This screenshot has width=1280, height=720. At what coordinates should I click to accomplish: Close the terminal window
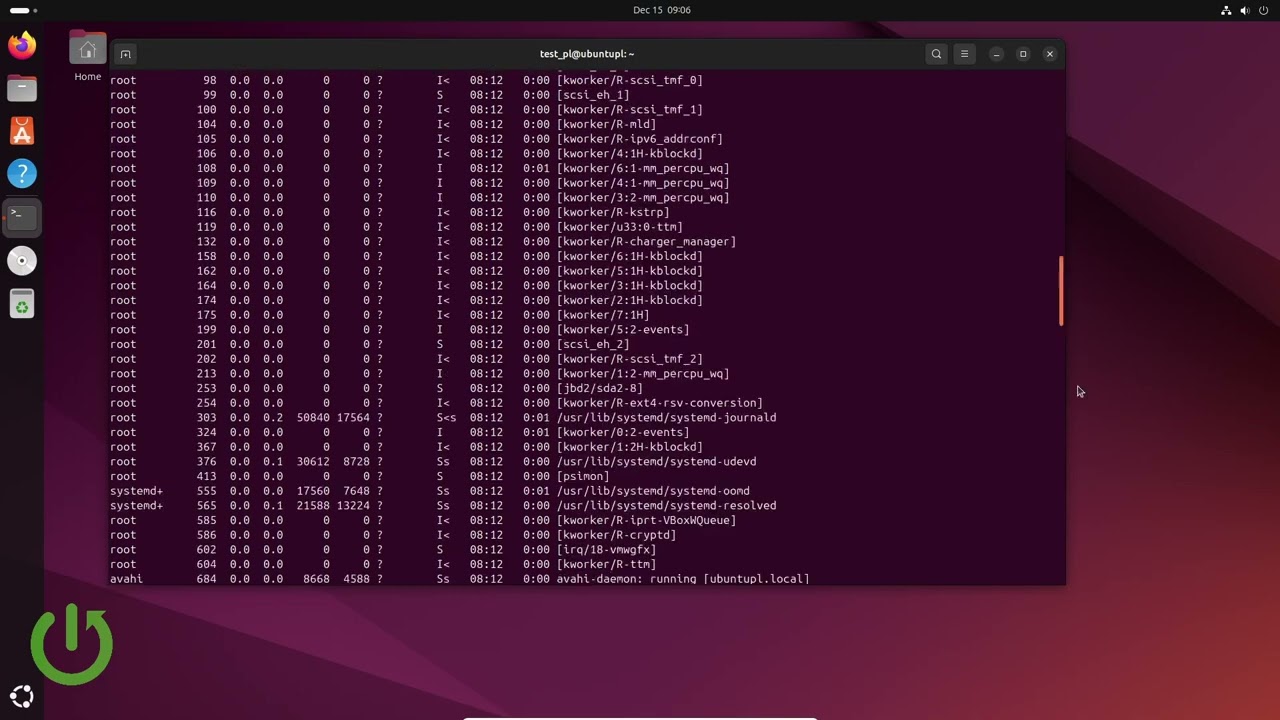pyautogui.click(x=1050, y=54)
